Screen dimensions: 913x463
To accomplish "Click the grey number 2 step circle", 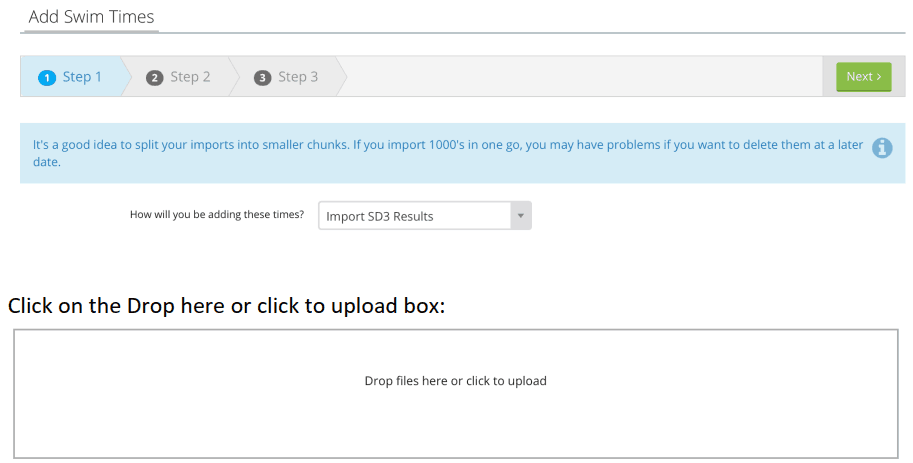I will coord(154,77).
